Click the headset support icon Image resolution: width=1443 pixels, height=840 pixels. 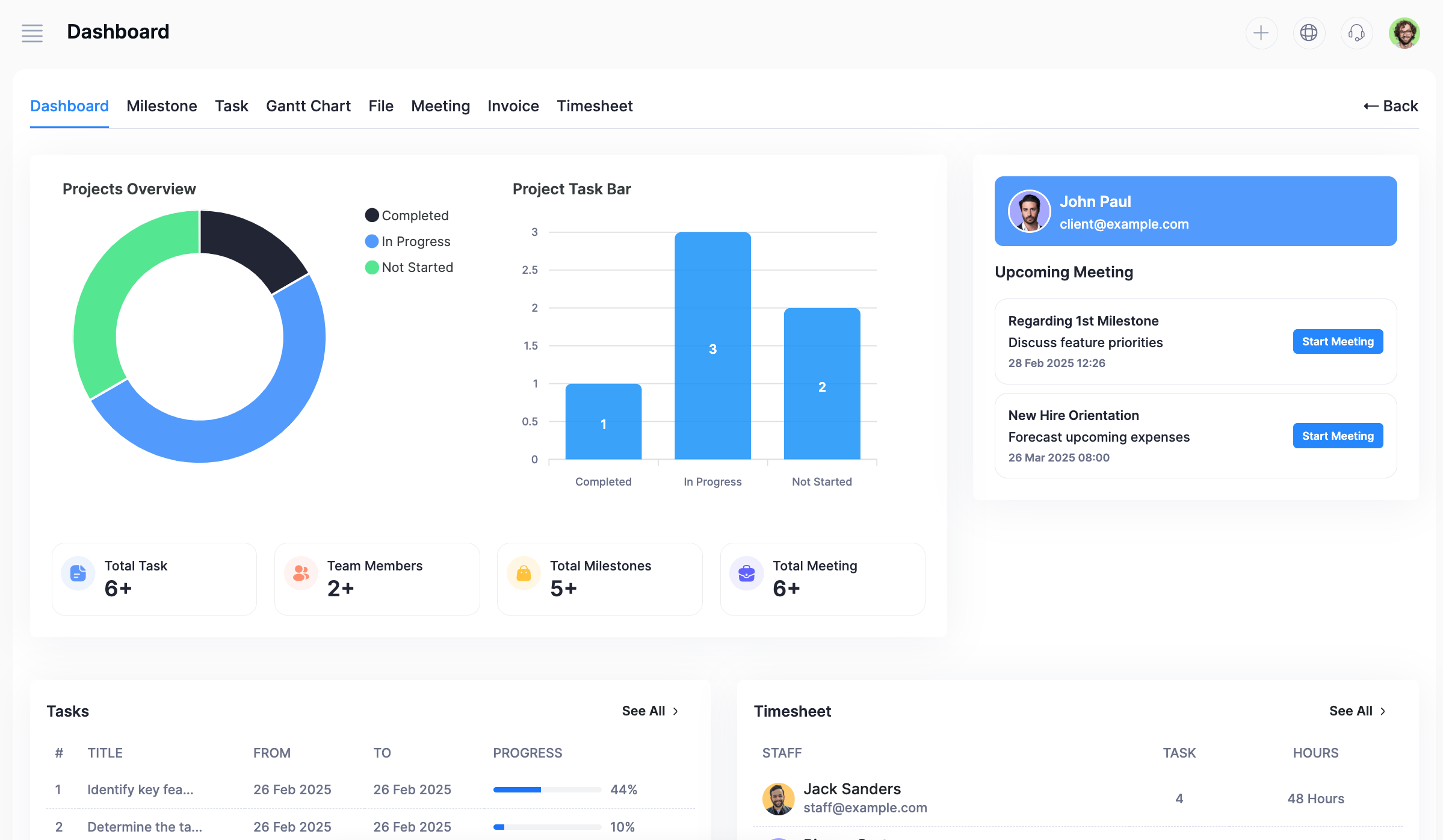pyautogui.click(x=1356, y=32)
